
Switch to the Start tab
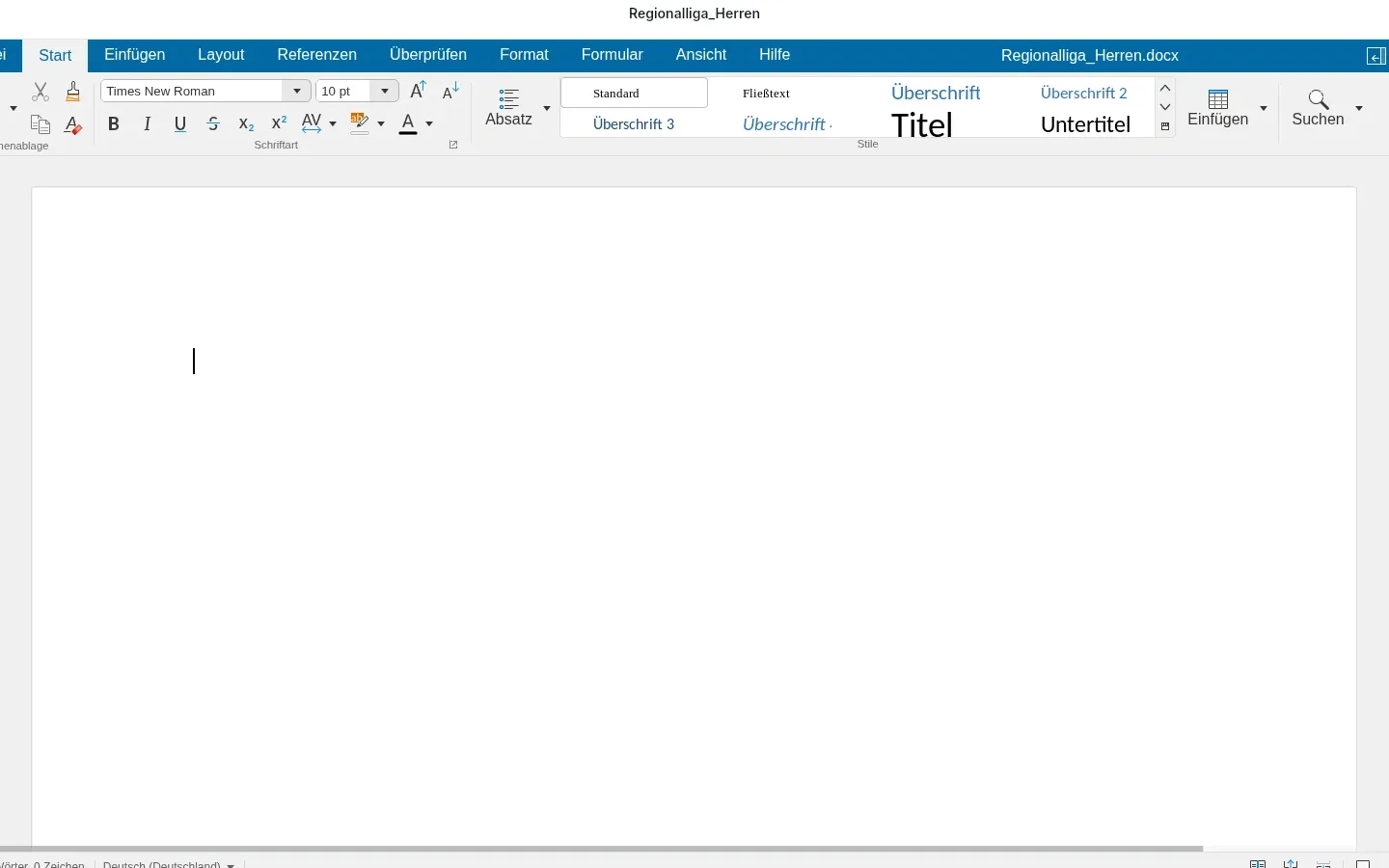[x=55, y=55]
